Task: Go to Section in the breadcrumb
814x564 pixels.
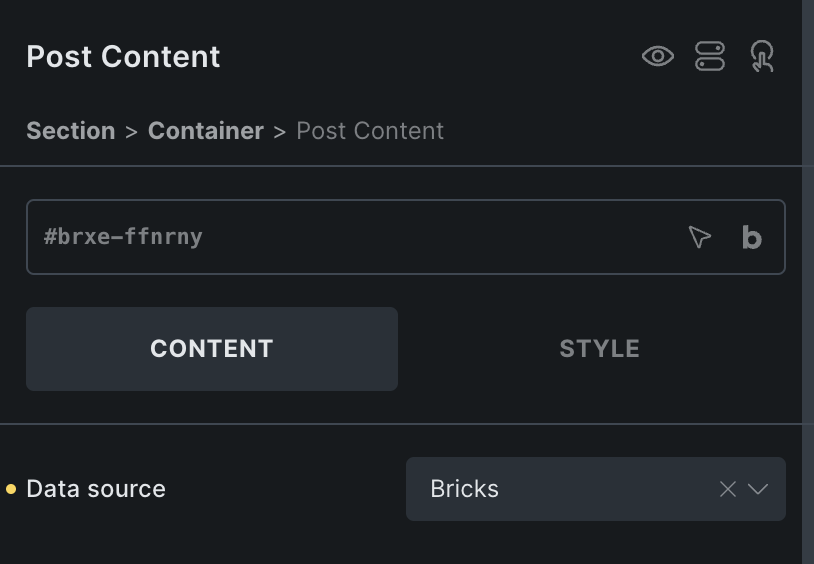Action: point(71,130)
